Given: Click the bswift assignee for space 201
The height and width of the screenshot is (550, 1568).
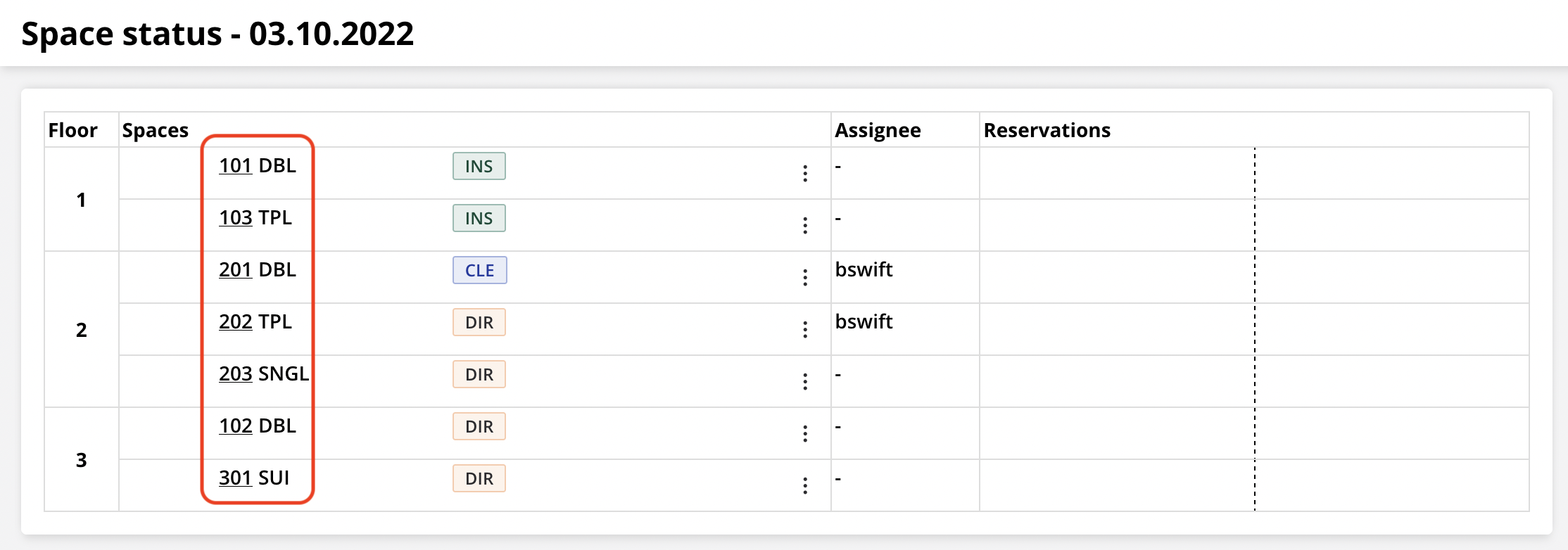Looking at the screenshot, I should click(864, 270).
